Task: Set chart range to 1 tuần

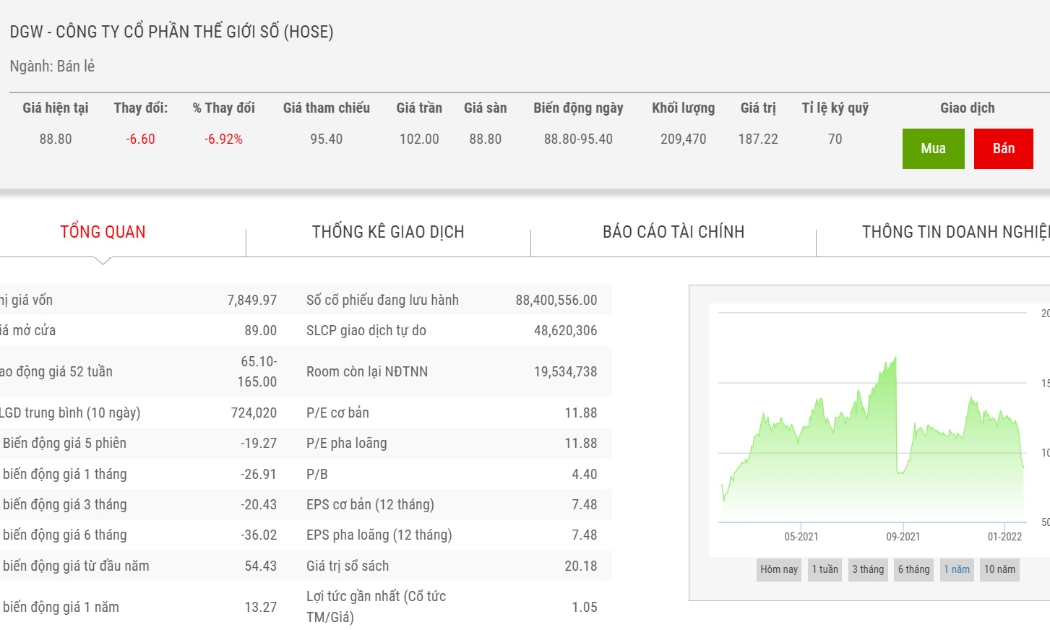Action: [x=825, y=569]
